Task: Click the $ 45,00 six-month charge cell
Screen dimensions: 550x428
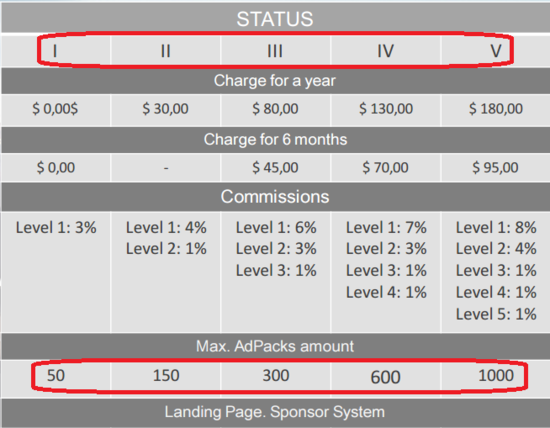Action: (275, 168)
